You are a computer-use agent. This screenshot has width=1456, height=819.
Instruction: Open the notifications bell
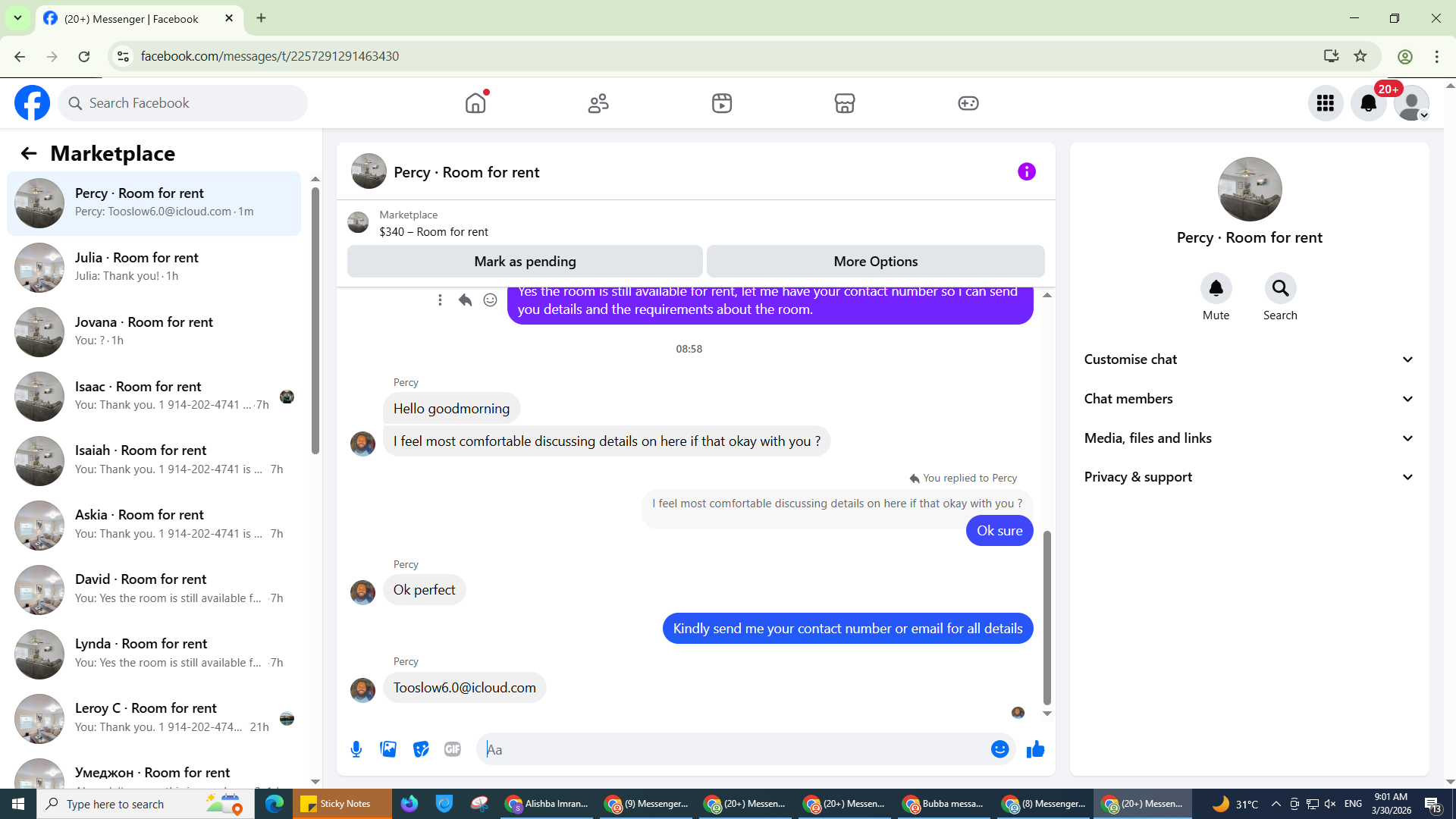[1368, 103]
